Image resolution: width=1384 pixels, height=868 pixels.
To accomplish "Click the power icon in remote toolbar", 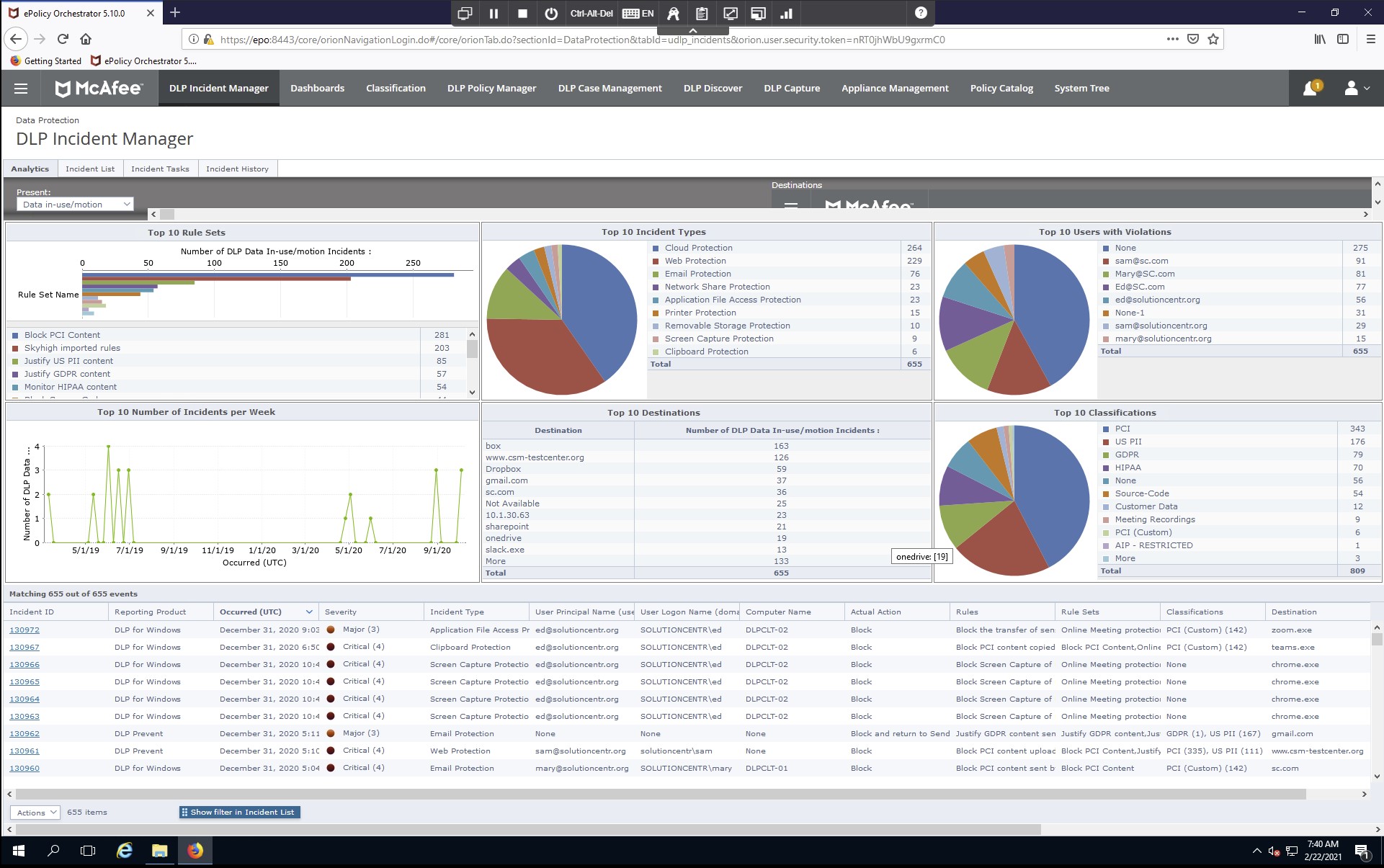I will pyautogui.click(x=551, y=13).
